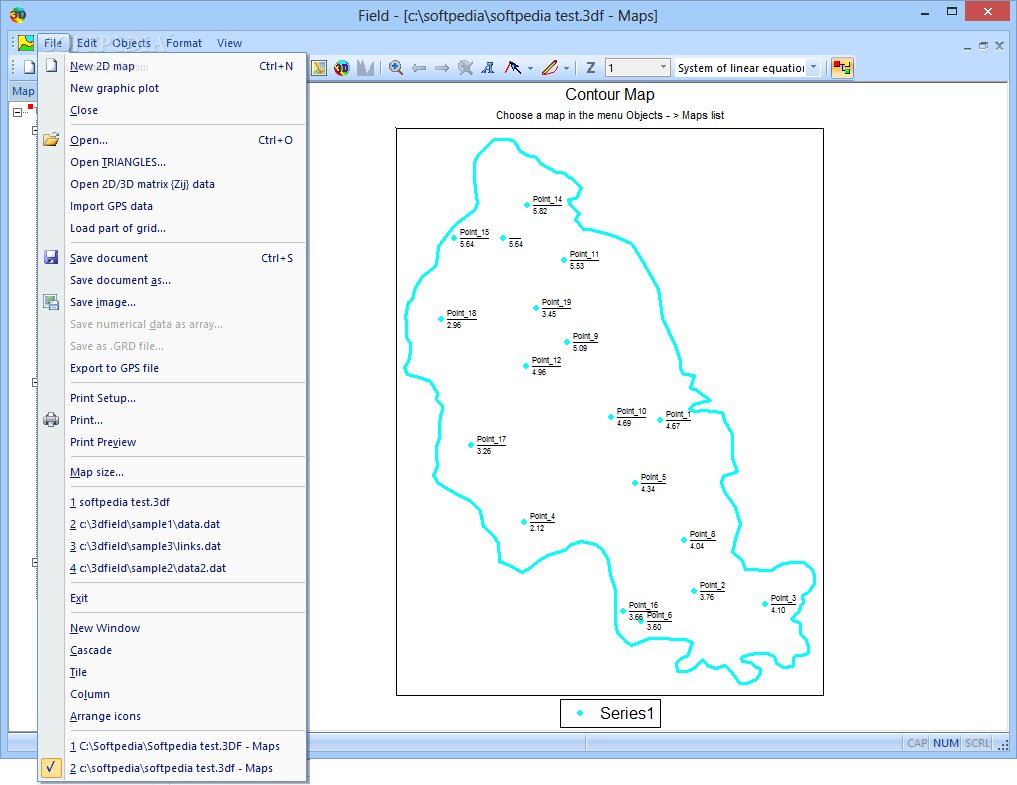Open the pointer tool dropdown arrow
This screenshot has height=785, width=1017.
[530, 68]
